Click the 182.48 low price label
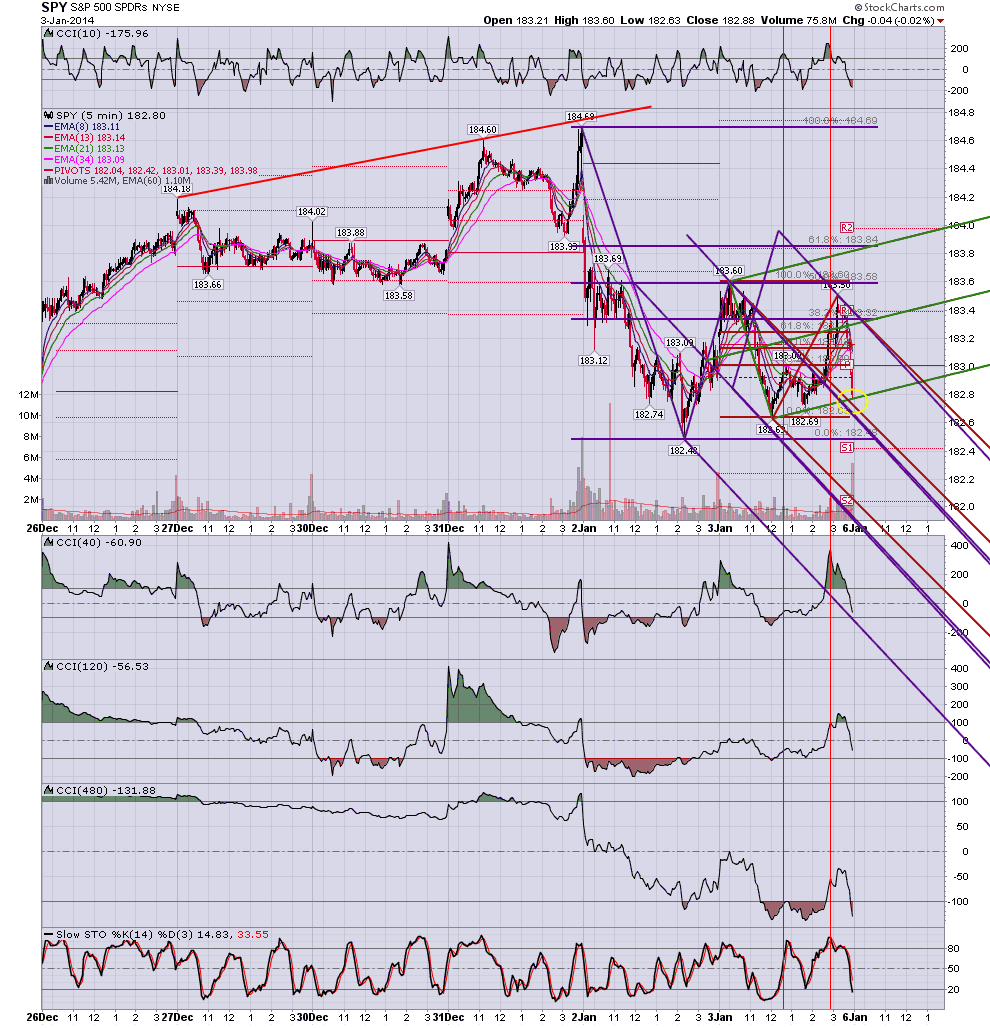The height and width of the screenshot is (1028, 990). click(683, 450)
